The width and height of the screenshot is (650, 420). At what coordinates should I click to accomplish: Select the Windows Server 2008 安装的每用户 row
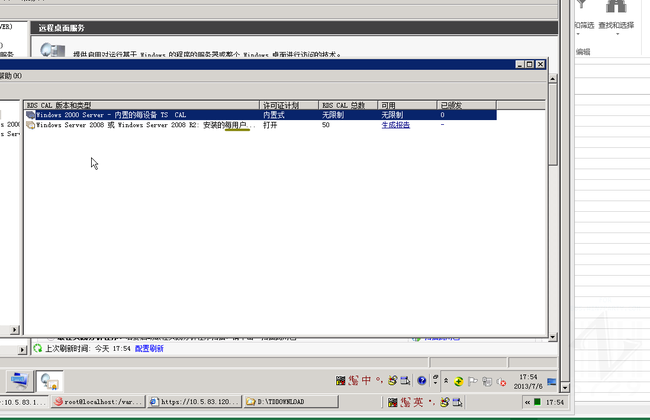pos(261,125)
